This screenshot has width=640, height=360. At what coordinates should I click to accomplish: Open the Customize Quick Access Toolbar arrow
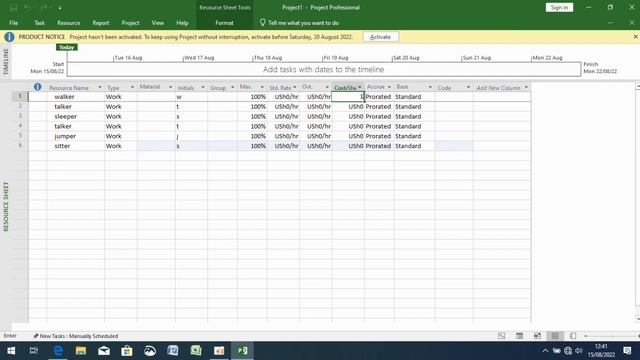(60, 8)
